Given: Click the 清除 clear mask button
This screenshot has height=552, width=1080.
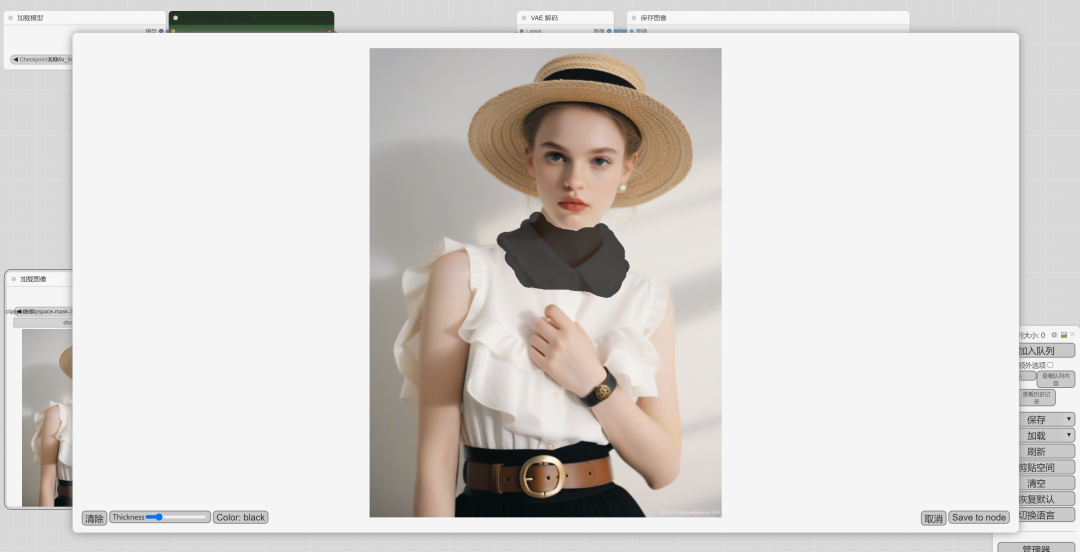Looking at the screenshot, I should pos(94,518).
